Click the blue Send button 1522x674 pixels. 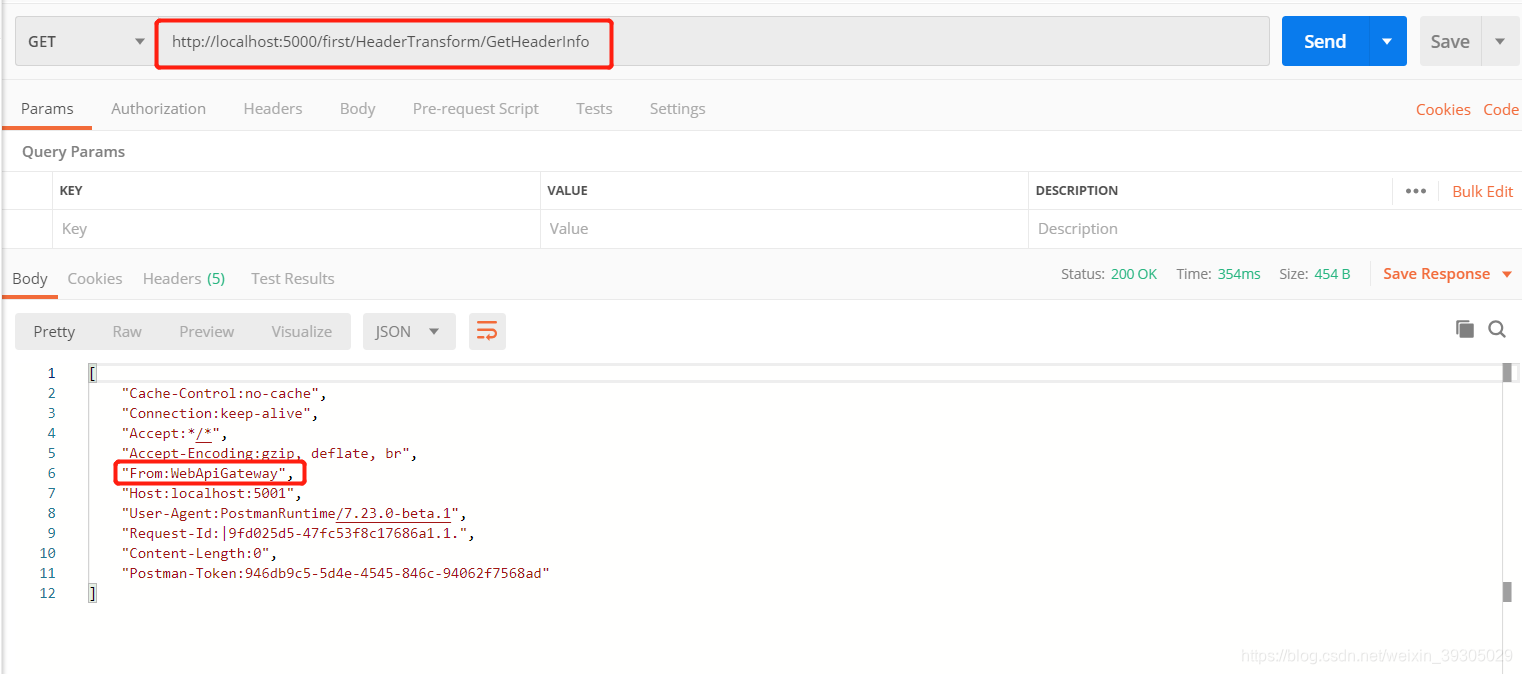(1325, 41)
